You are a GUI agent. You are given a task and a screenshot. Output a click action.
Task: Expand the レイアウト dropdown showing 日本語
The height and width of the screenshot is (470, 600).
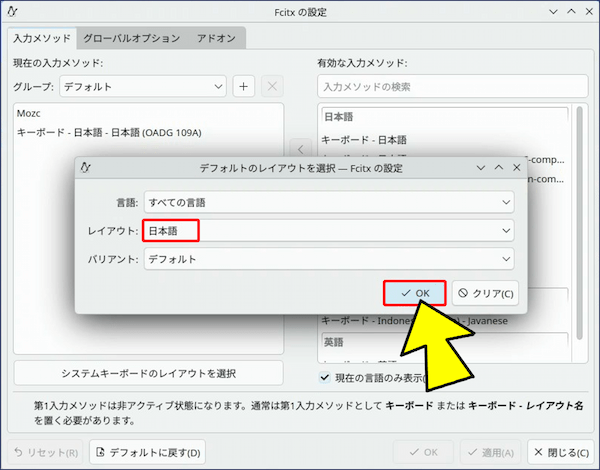329,231
